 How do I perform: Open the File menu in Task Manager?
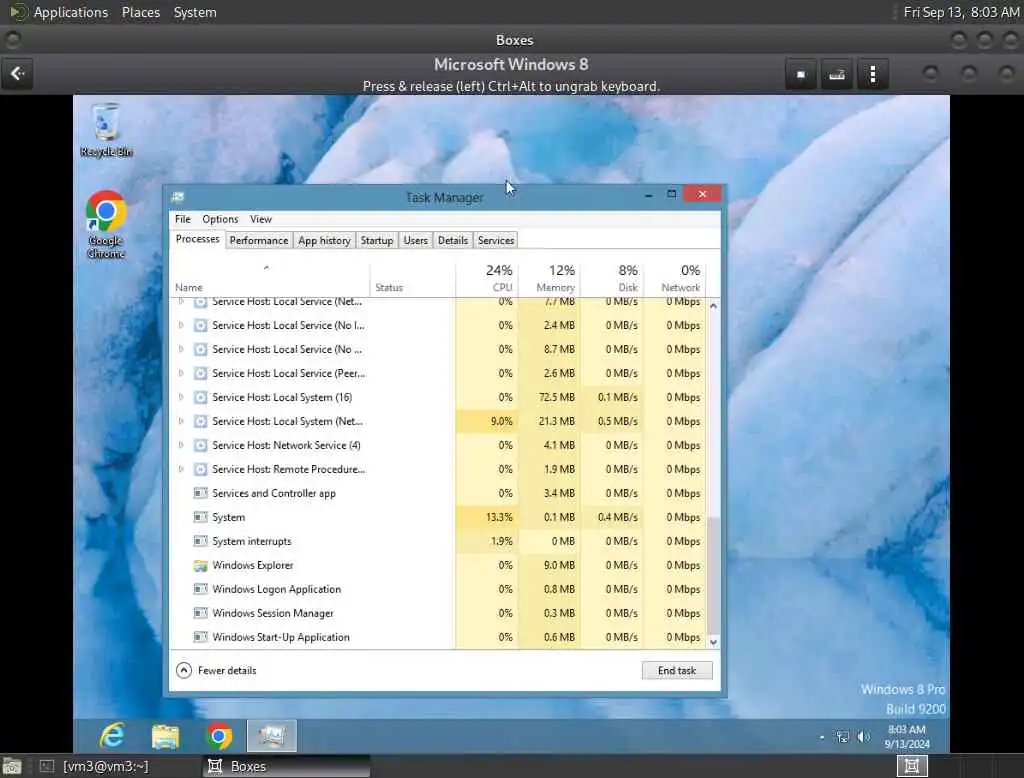(x=183, y=219)
